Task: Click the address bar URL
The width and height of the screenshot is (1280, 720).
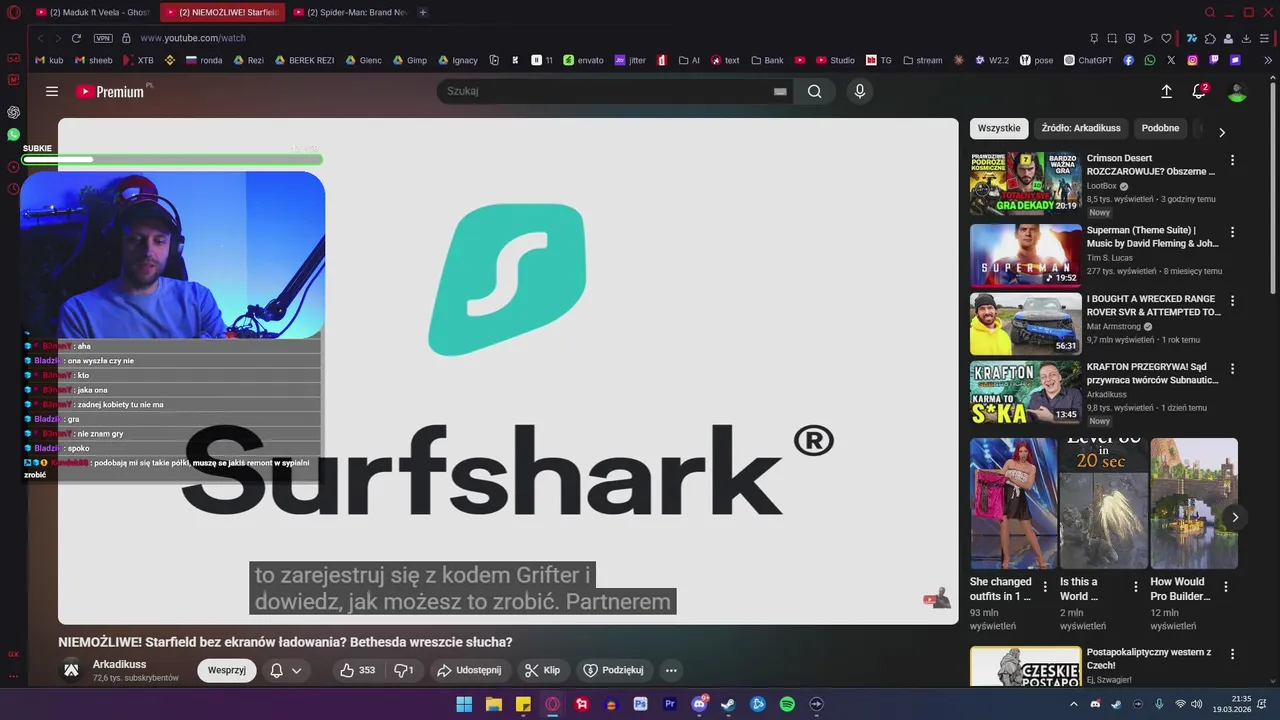Action: (193, 38)
